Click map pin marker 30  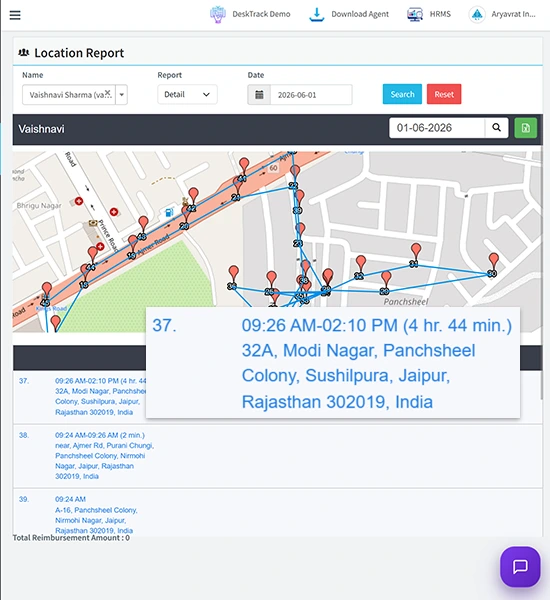(494, 262)
